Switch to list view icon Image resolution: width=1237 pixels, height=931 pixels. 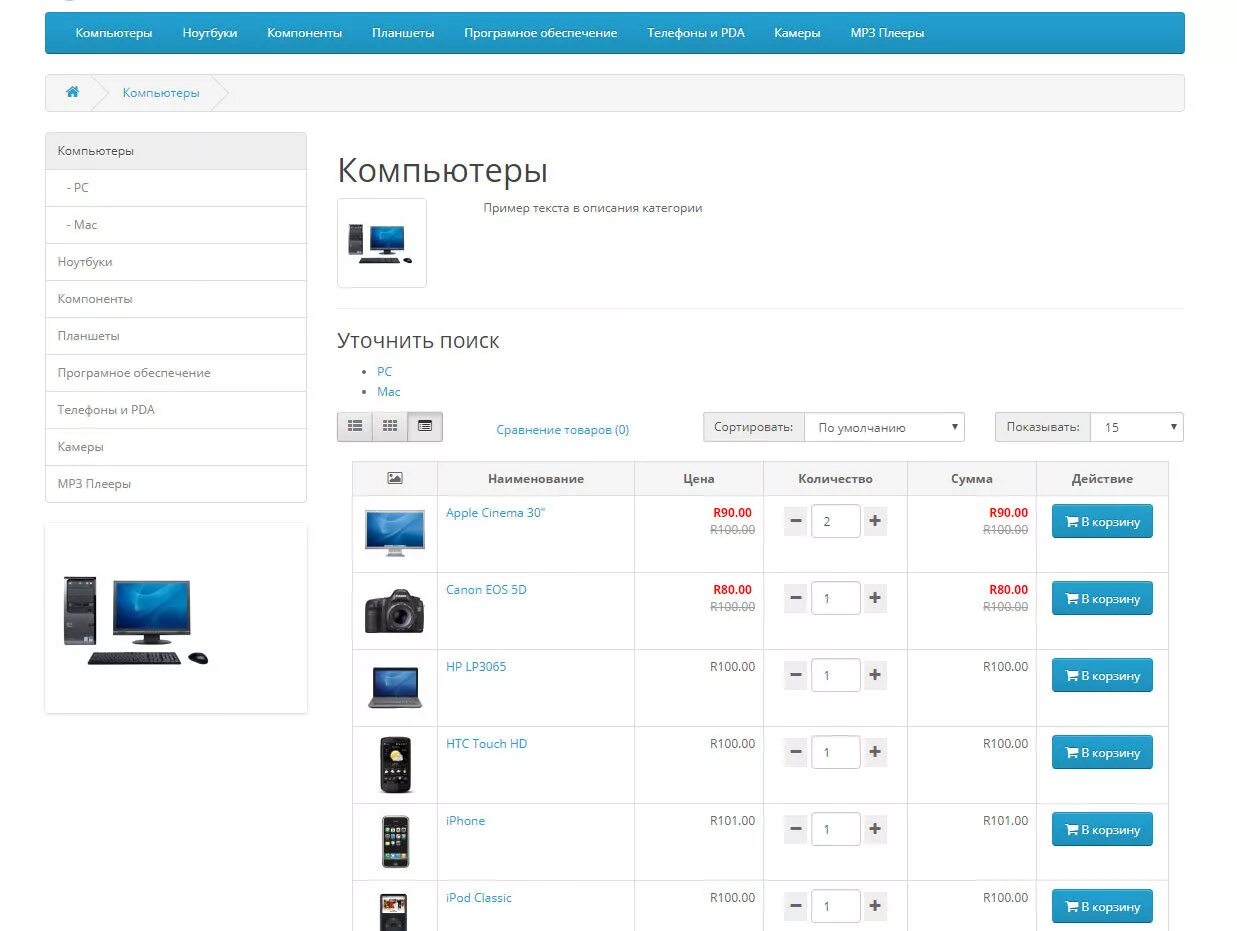355,426
